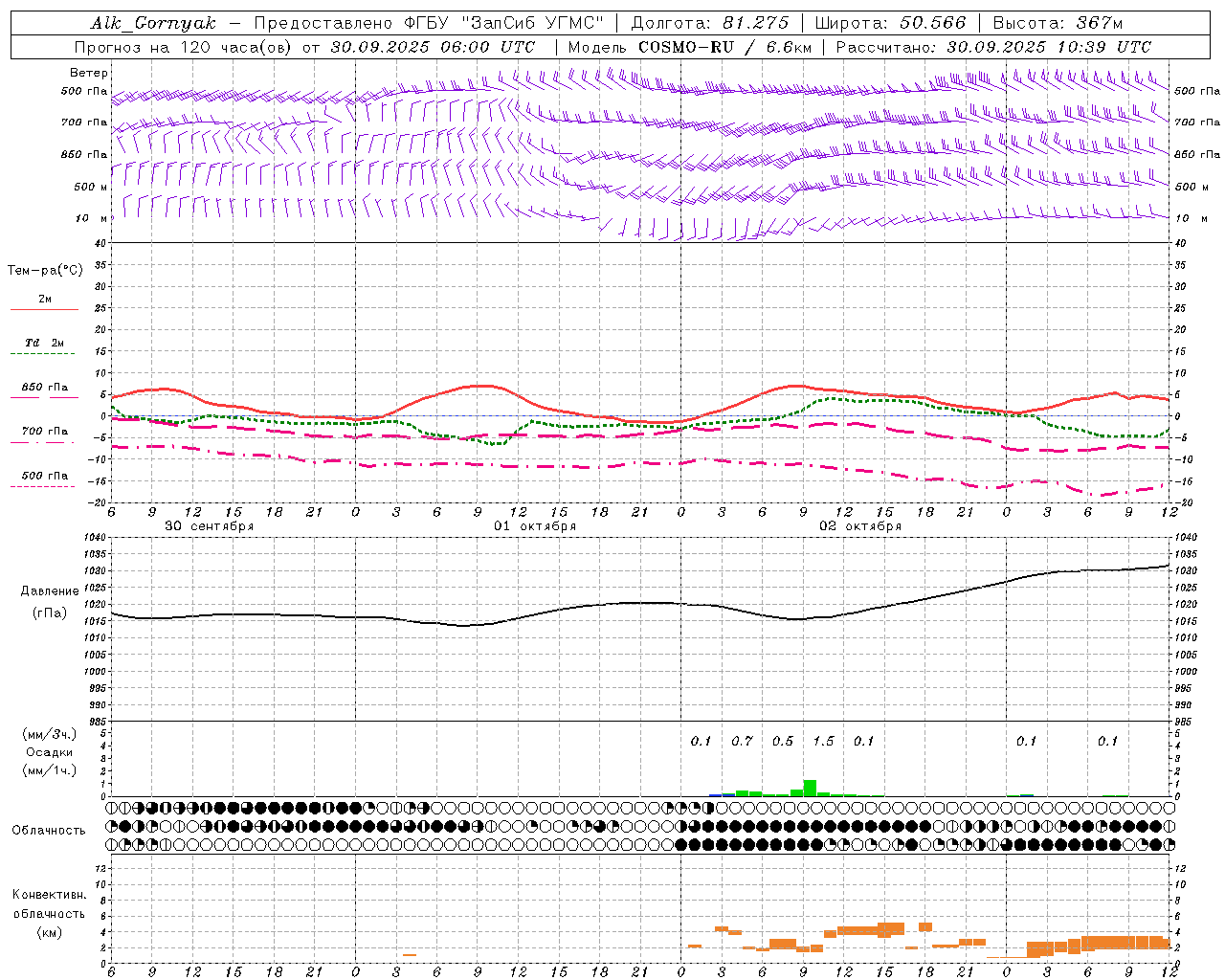
Task: Click the Долгота: 81.275 value
Action: click(710, 23)
